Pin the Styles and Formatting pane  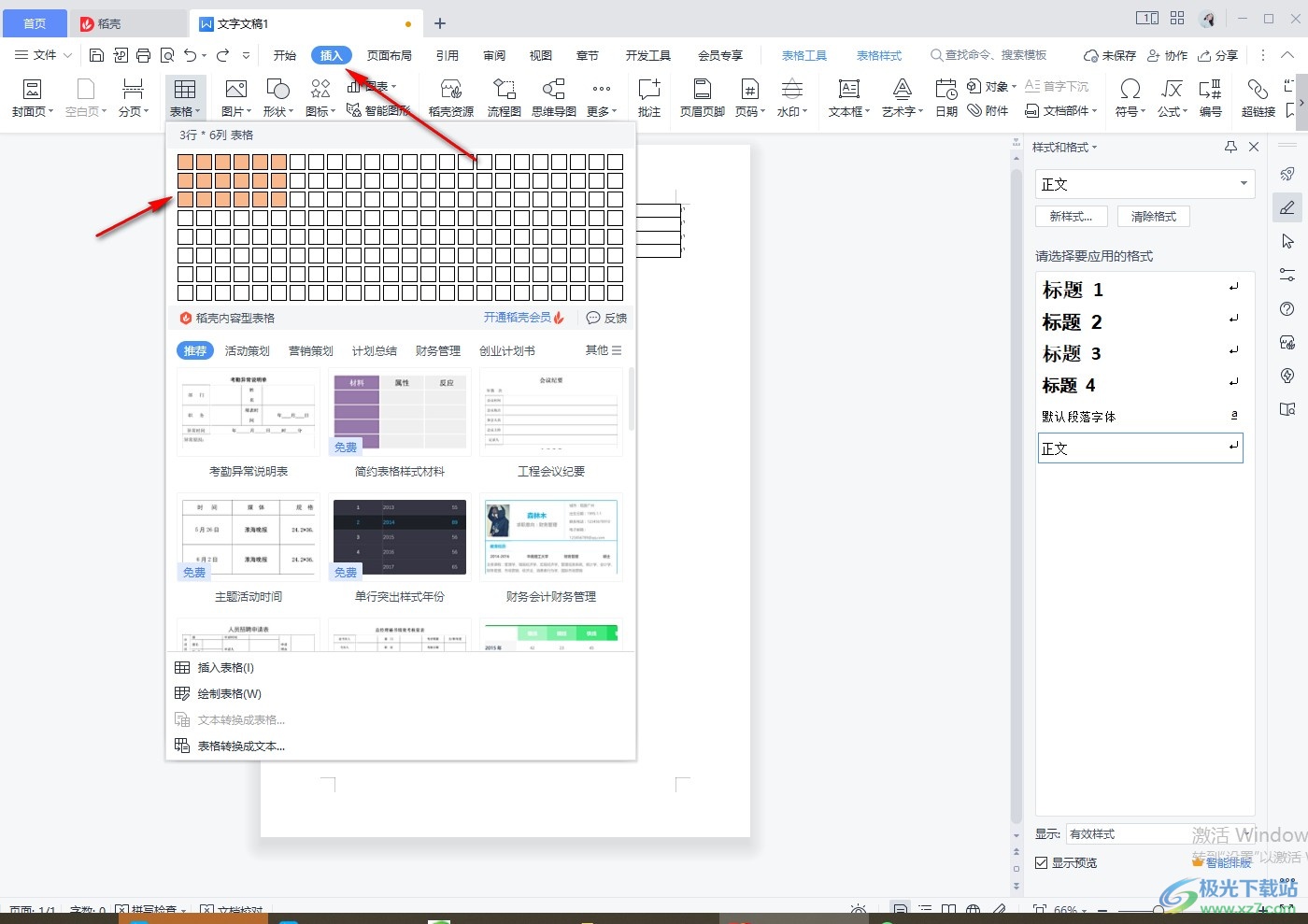click(x=1230, y=147)
